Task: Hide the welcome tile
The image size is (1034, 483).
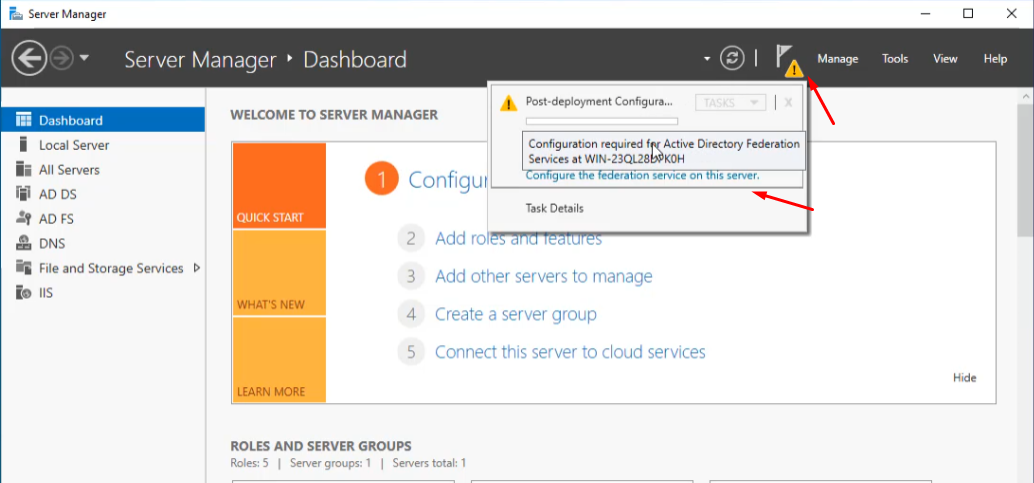Action: point(964,378)
